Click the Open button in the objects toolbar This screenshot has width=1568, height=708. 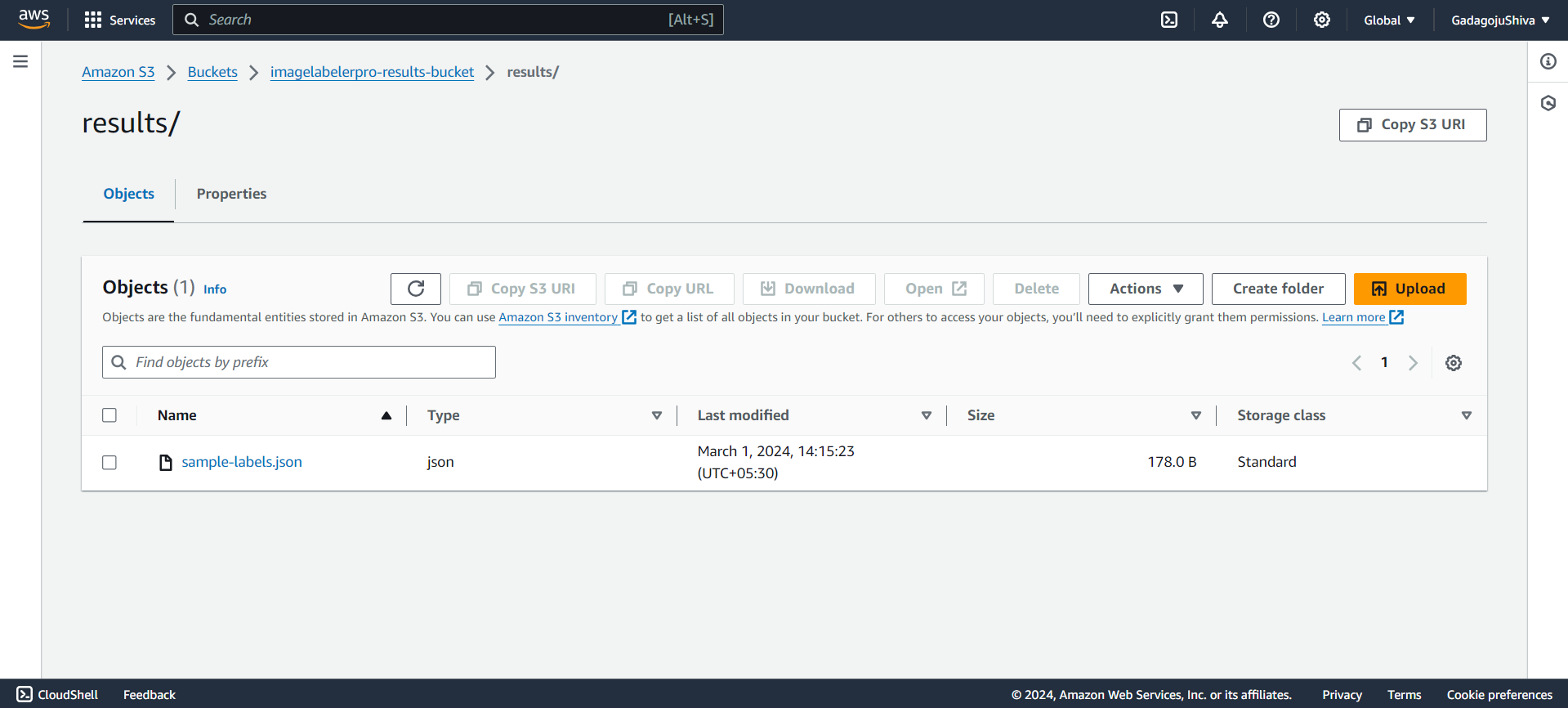pyautogui.click(x=934, y=289)
